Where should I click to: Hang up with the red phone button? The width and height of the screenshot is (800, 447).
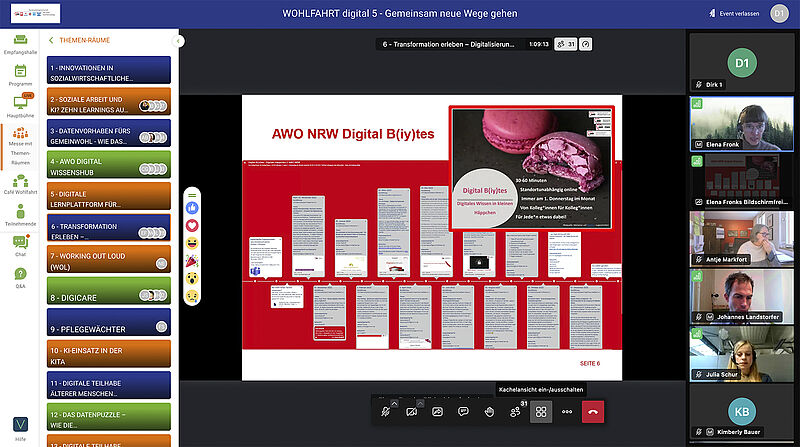pos(593,411)
